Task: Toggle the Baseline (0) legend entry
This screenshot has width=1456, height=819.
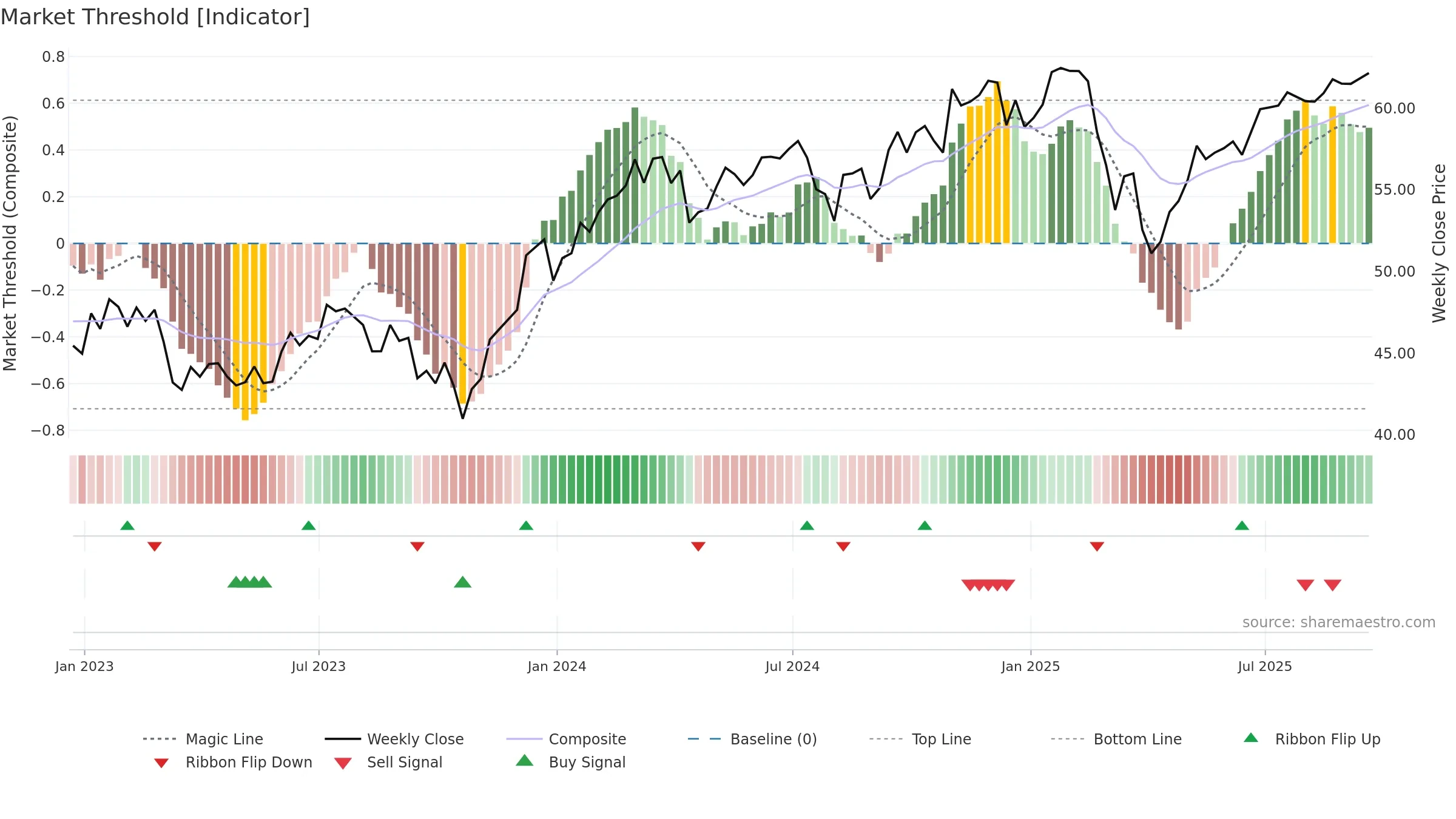Action: click(752, 739)
